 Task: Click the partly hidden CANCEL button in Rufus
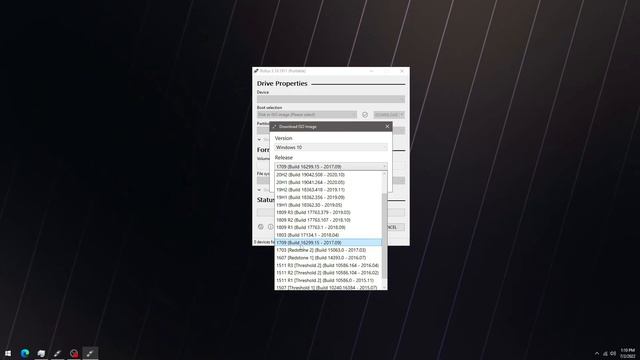tap(396, 227)
